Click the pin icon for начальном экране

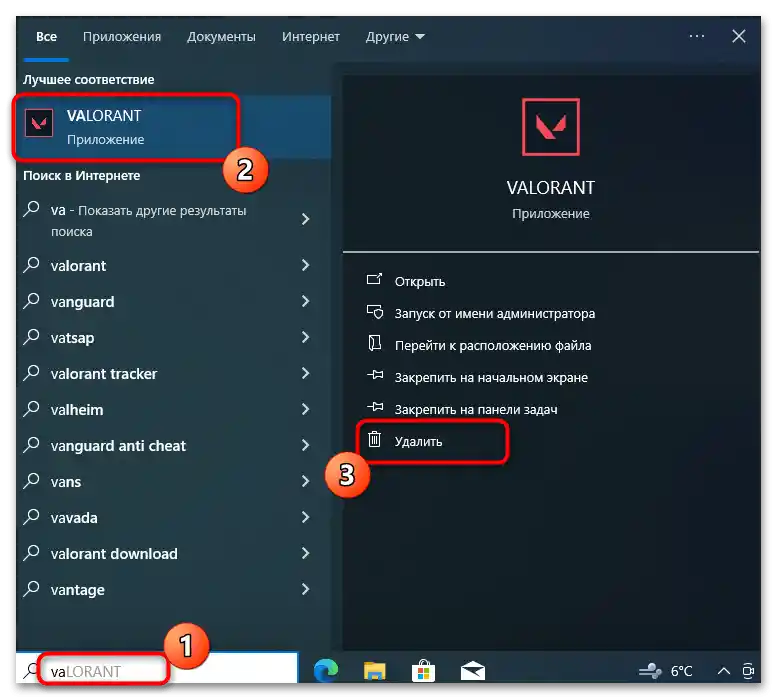[x=375, y=375]
